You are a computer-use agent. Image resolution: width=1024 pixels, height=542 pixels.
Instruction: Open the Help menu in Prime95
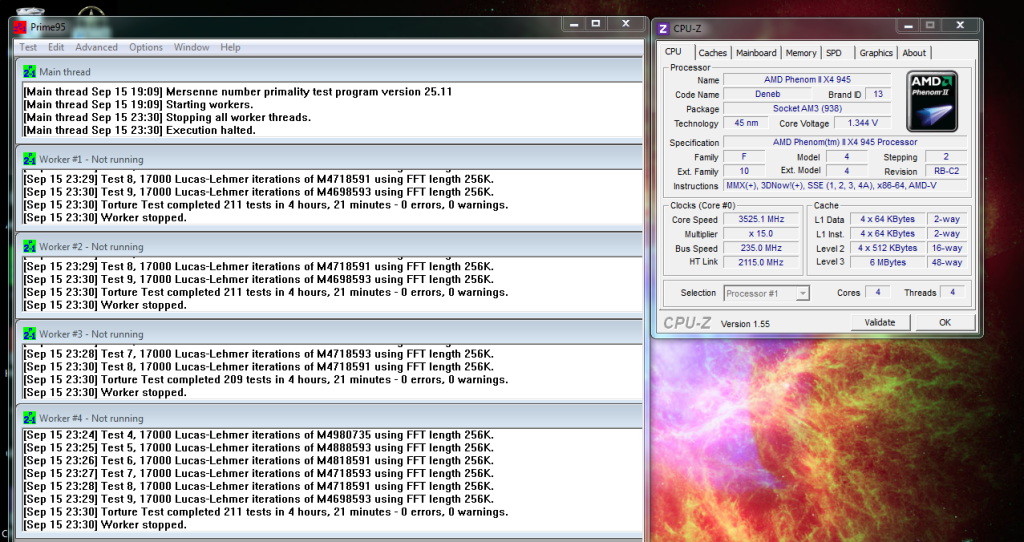click(x=230, y=47)
